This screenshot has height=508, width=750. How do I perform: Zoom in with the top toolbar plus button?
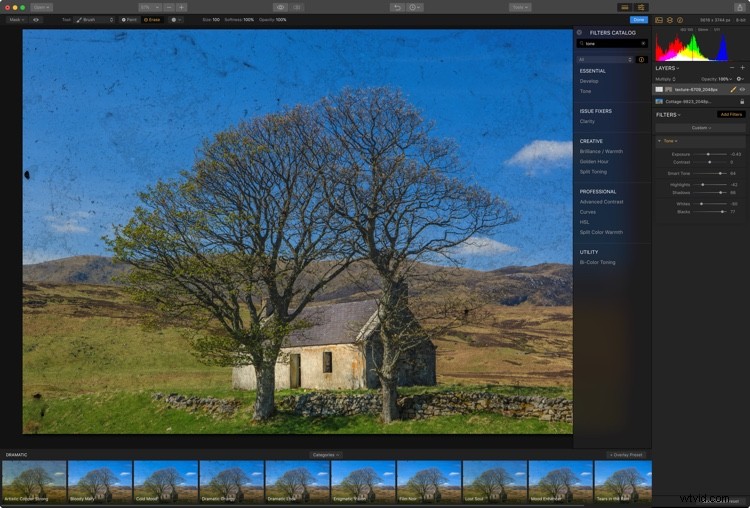point(182,7)
